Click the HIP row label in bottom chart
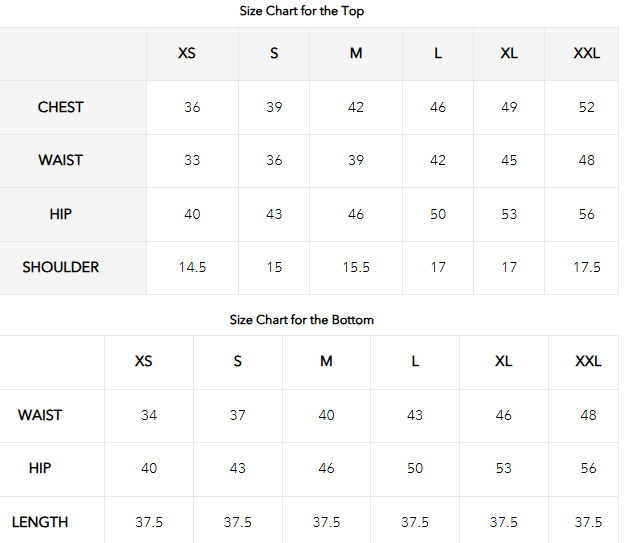Viewport: 624px width, 543px height. (x=40, y=468)
